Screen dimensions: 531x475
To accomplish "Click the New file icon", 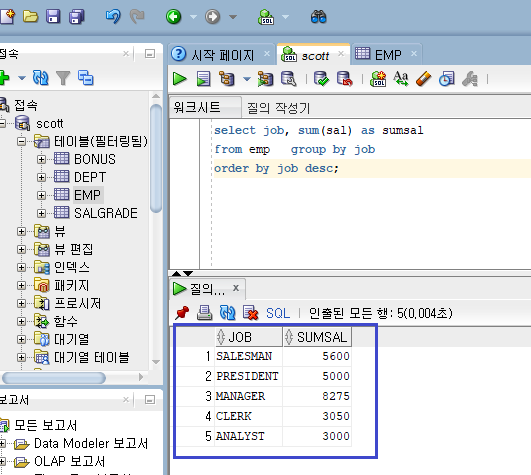I will click(7, 16).
